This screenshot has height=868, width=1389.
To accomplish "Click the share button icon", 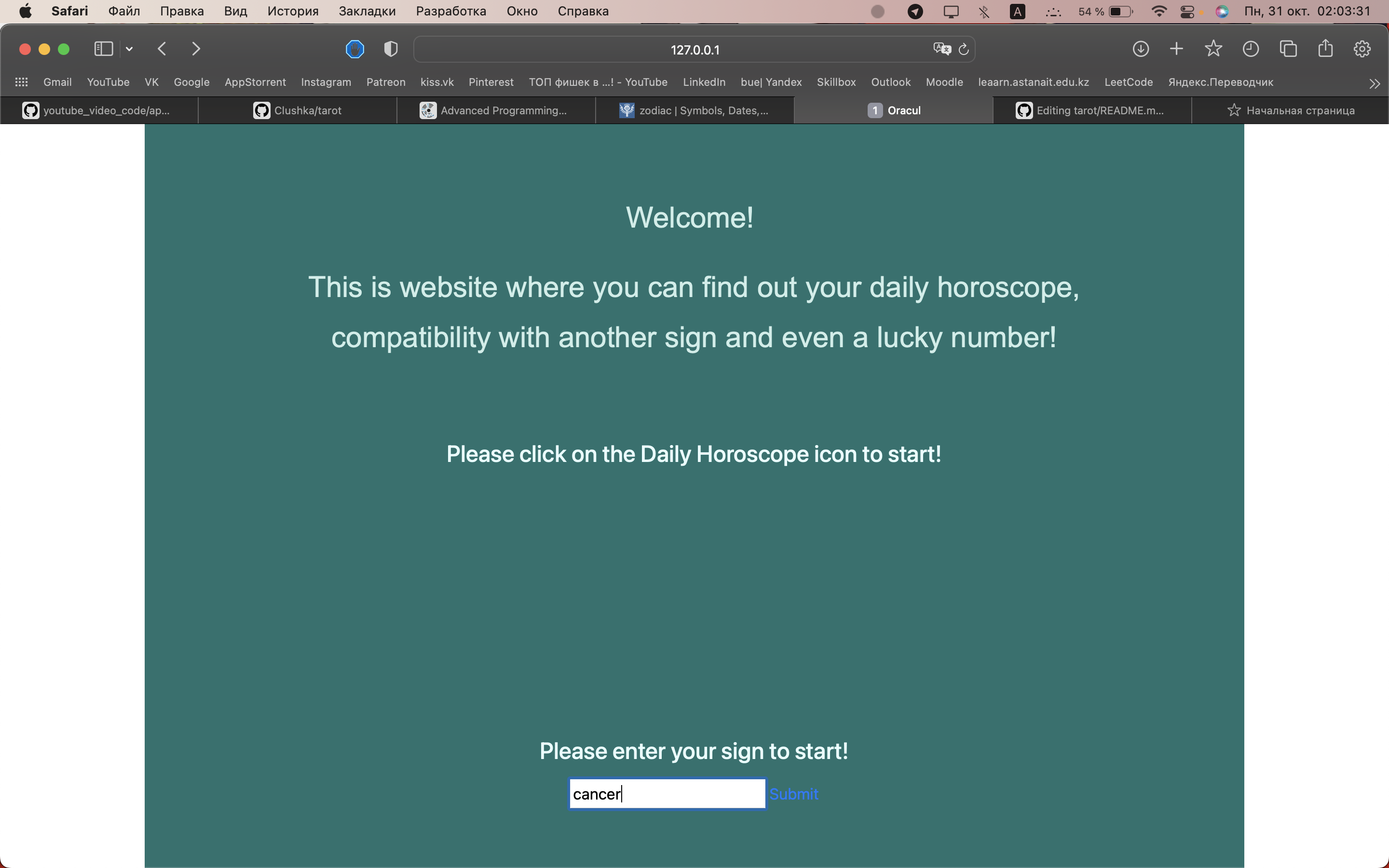I will pyautogui.click(x=1325, y=49).
